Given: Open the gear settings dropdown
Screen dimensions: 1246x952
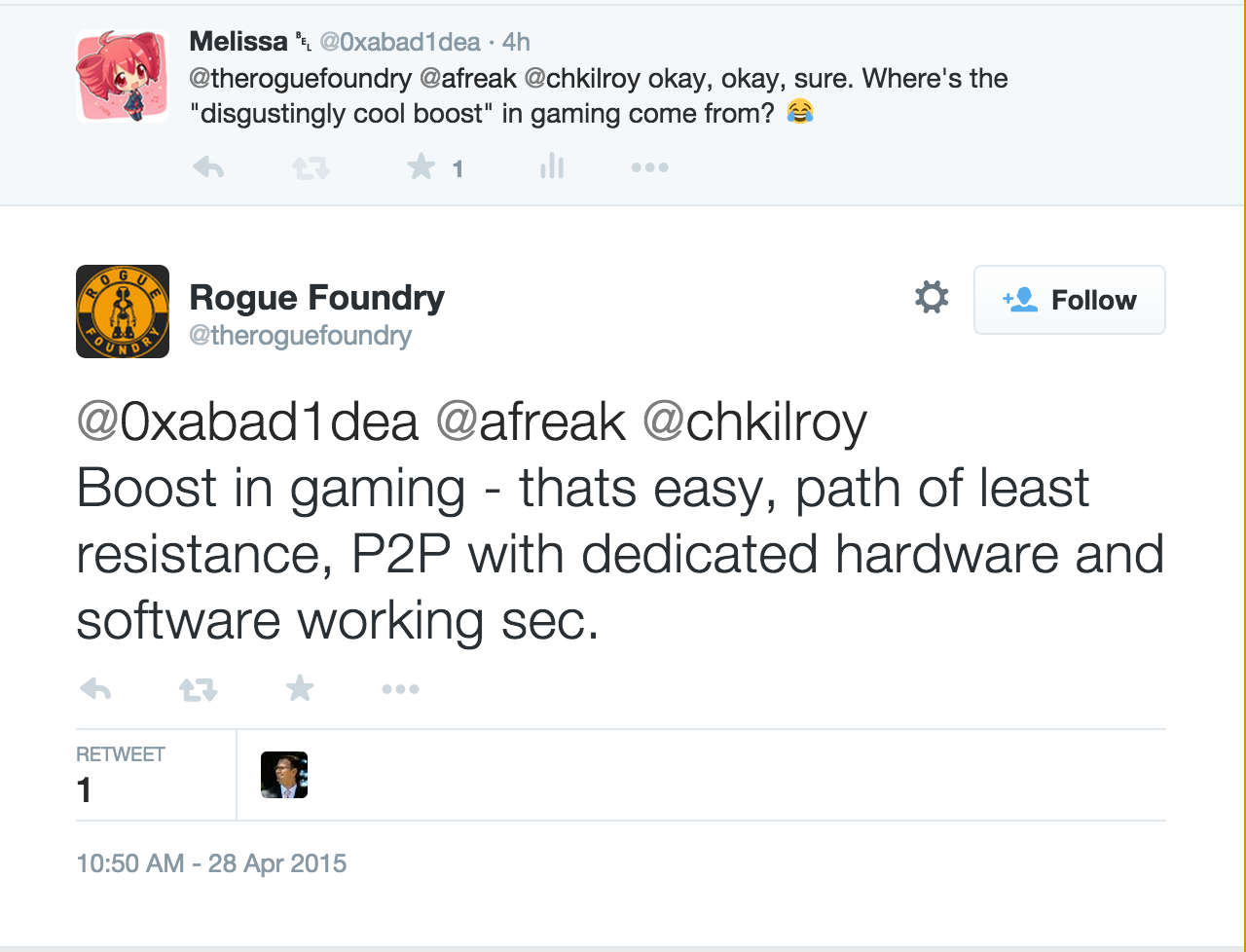Looking at the screenshot, I should [x=932, y=297].
